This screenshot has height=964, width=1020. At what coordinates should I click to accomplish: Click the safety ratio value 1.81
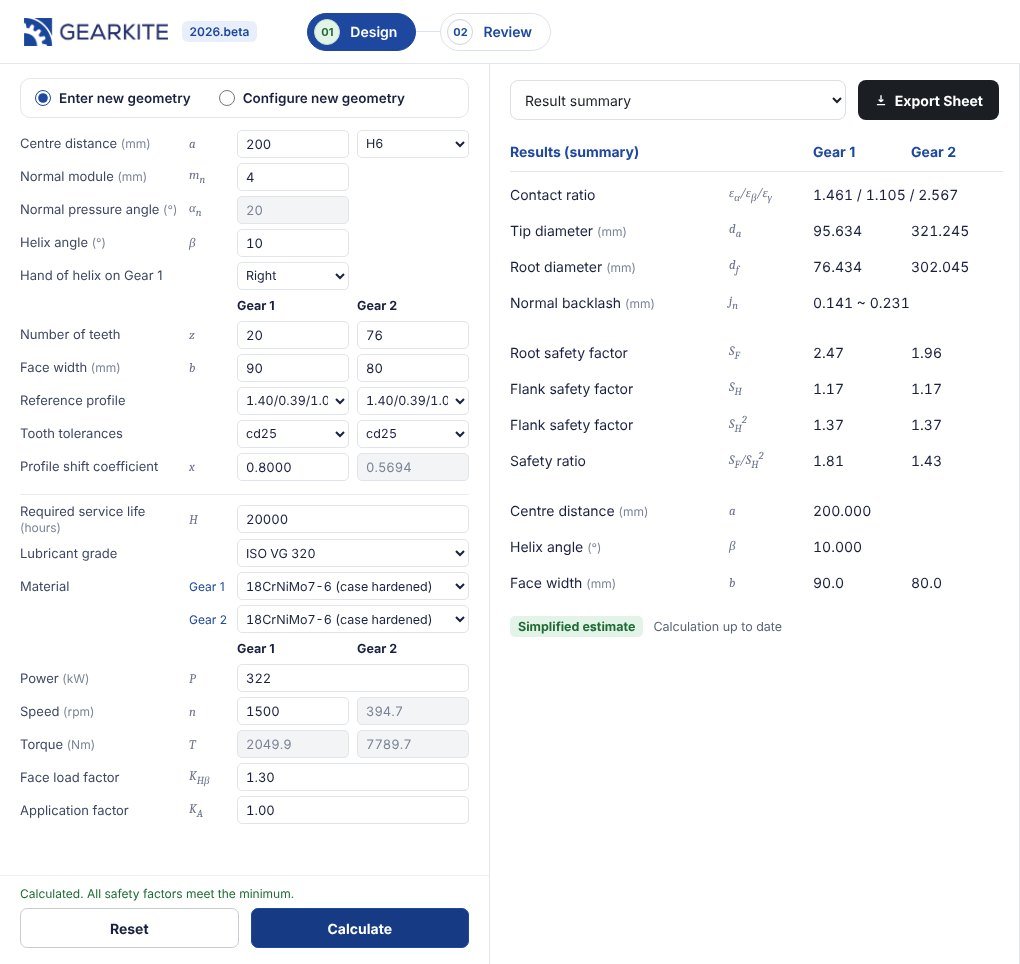coord(828,461)
